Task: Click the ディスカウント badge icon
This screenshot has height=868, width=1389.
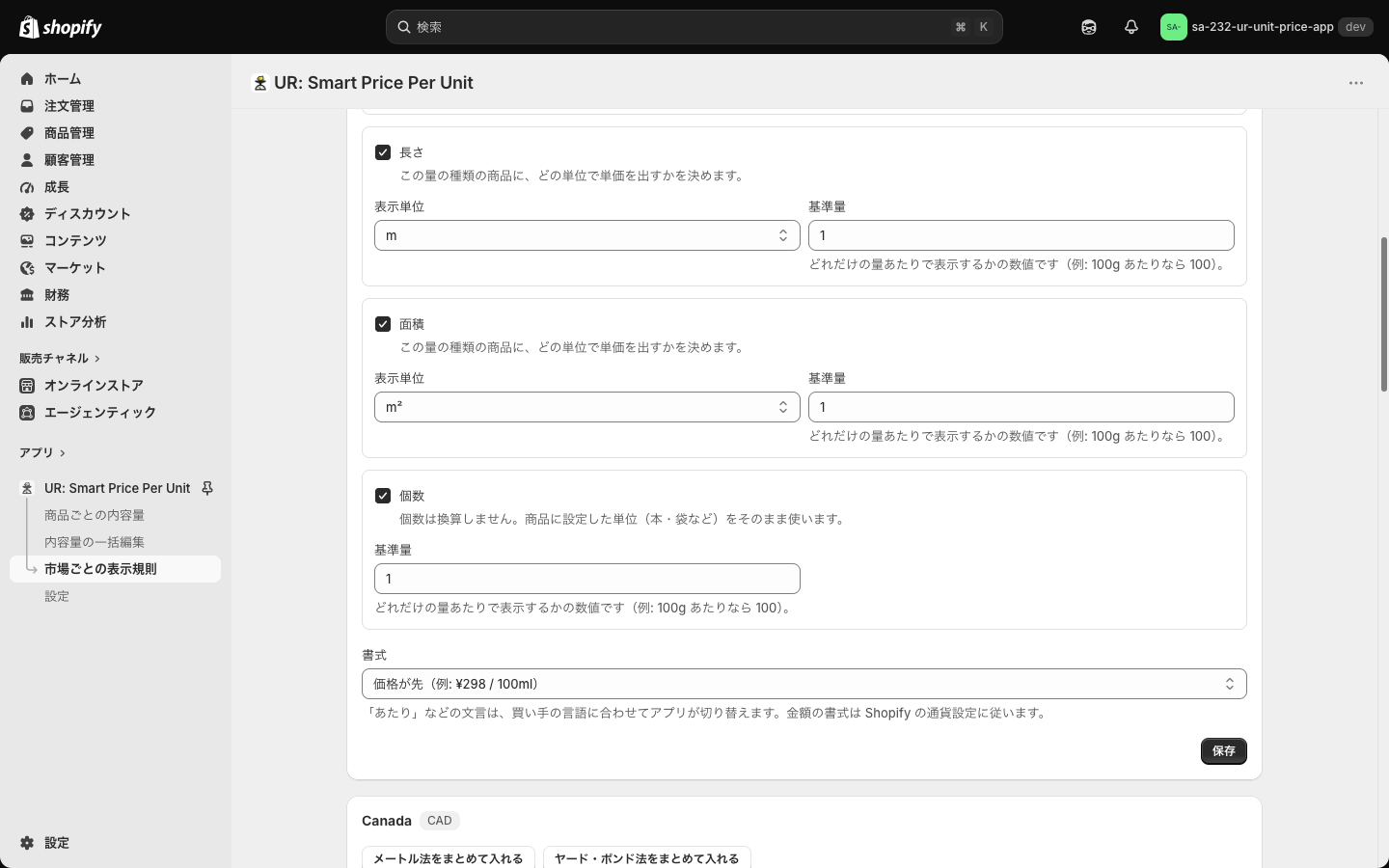Action: [x=27, y=214]
